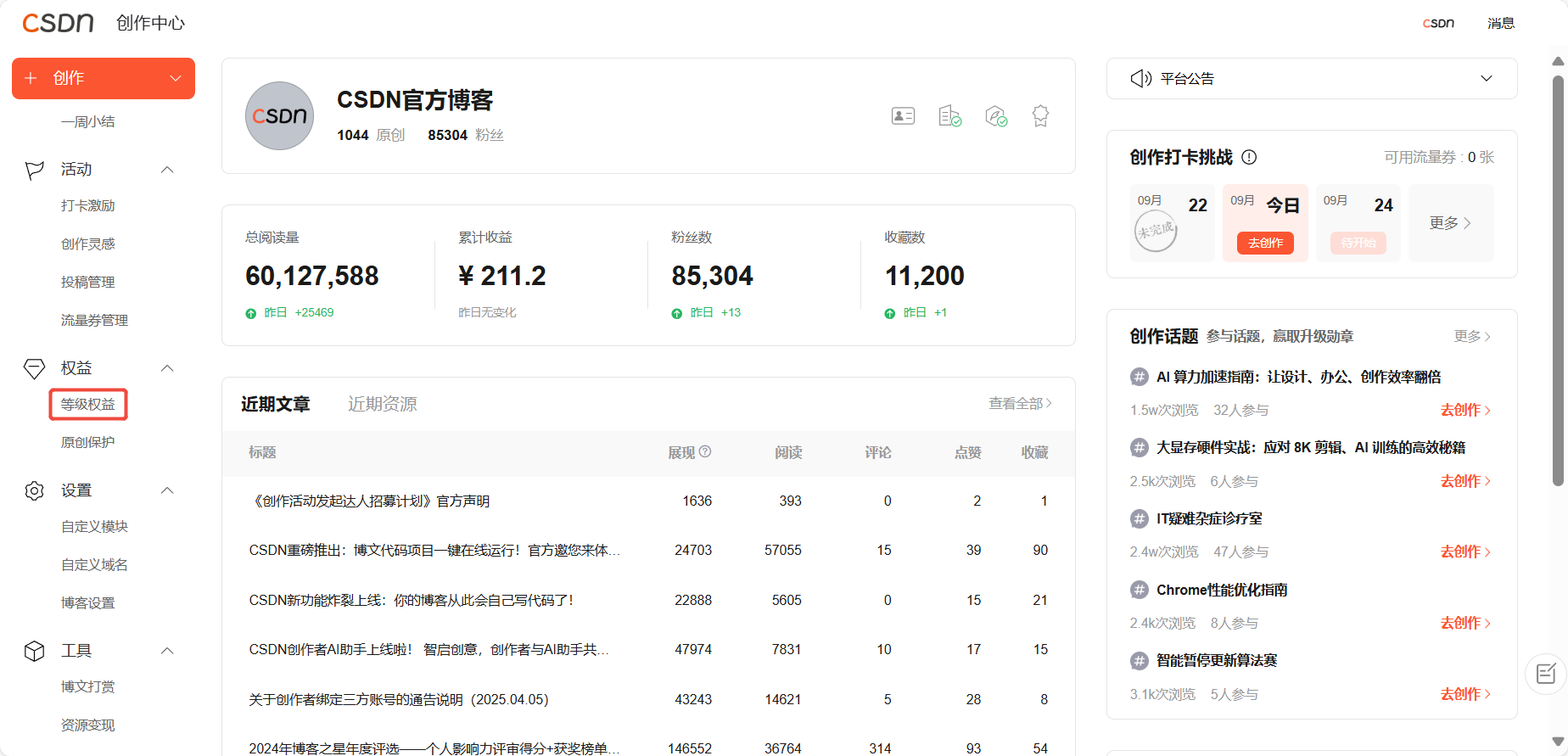Click the hashtag icon for AI 算力加速指南 topic
Image resolution: width=1568 pixels, height=756 pixels.
pos(1140,377)
